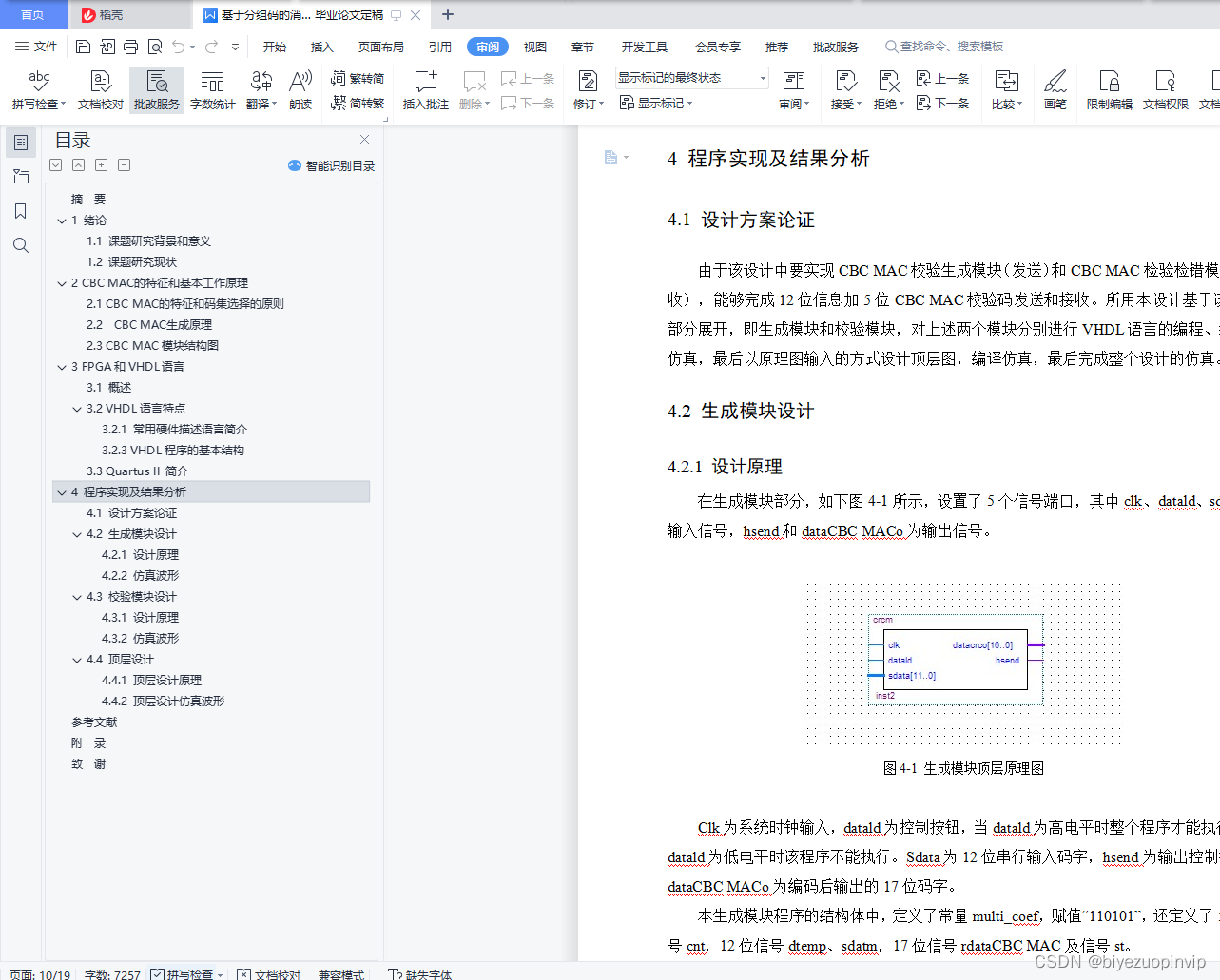Open 文档权限 document permissions
This screenshot has height=980, width=1220.
tap(1166, 90)
